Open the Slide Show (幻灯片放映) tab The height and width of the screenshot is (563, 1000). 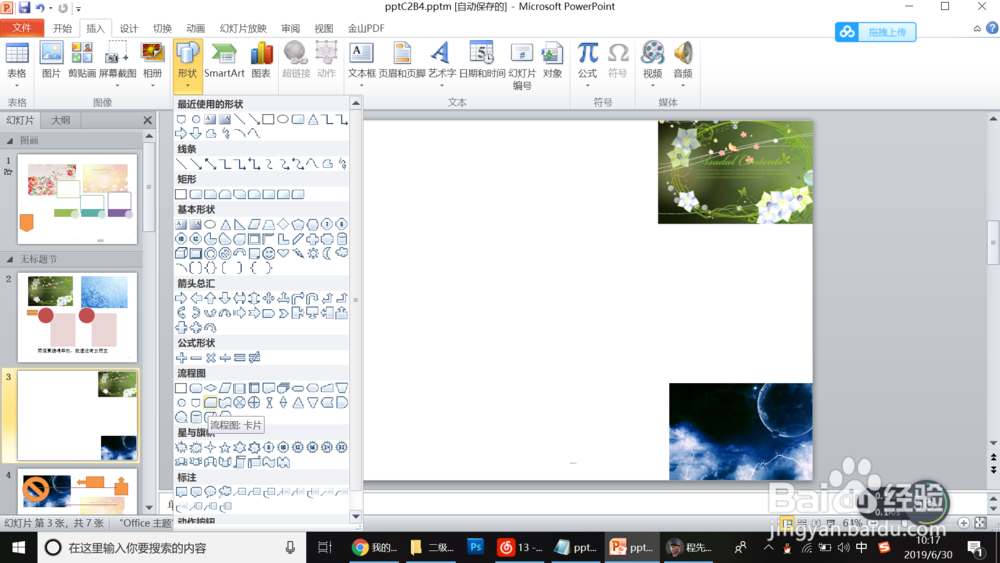point(243,28)
